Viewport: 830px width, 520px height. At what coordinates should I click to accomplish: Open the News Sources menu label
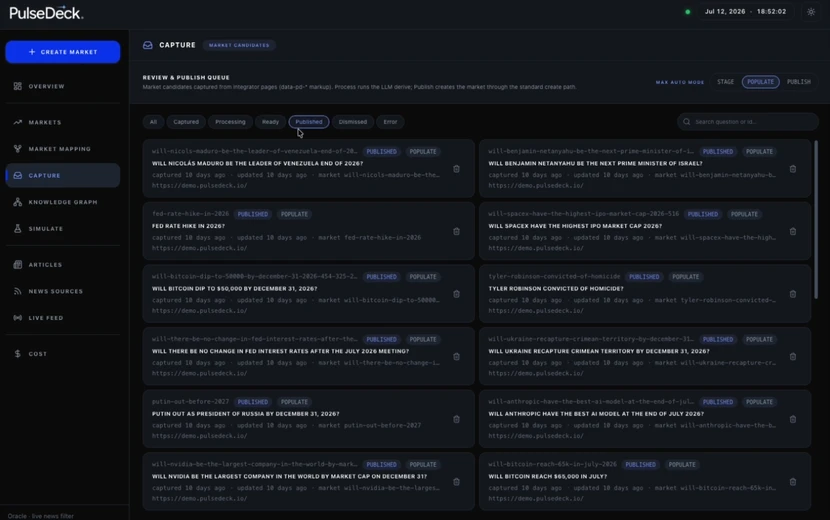pyautogui.click(x=56, y=291)
